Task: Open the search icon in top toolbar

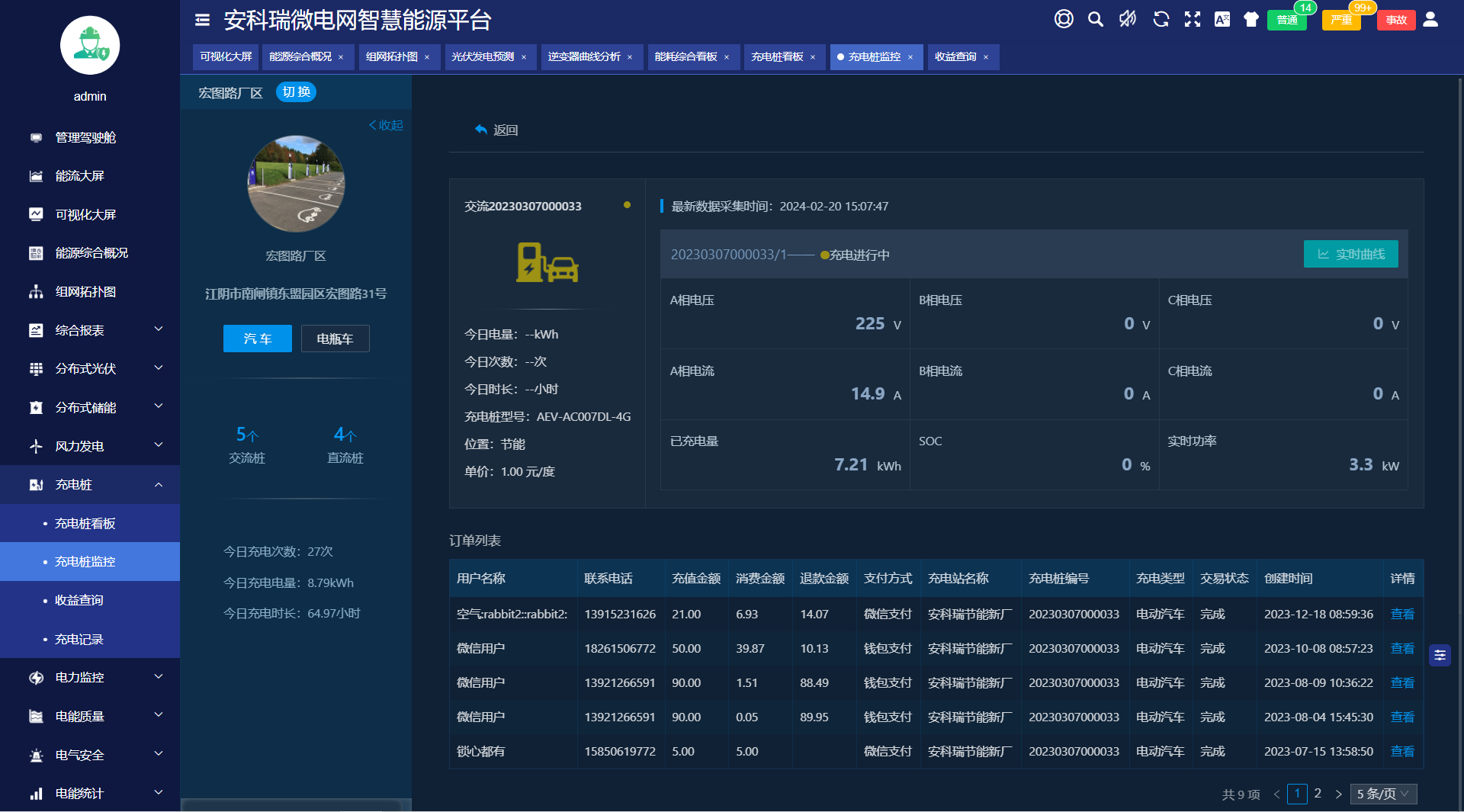Action: pos(1096,19)
